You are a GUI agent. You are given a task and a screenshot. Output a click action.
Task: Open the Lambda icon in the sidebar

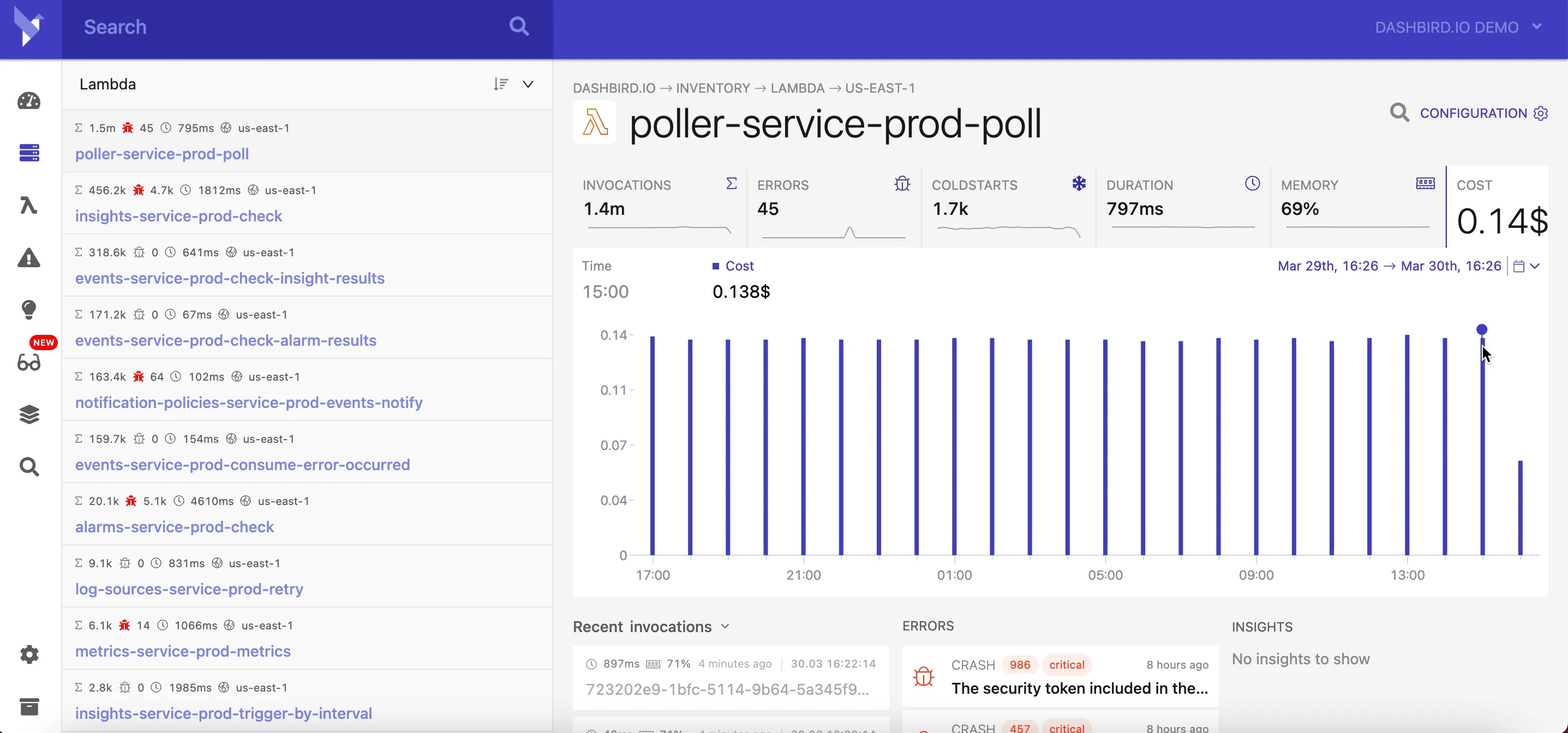(x=28, y=205)
